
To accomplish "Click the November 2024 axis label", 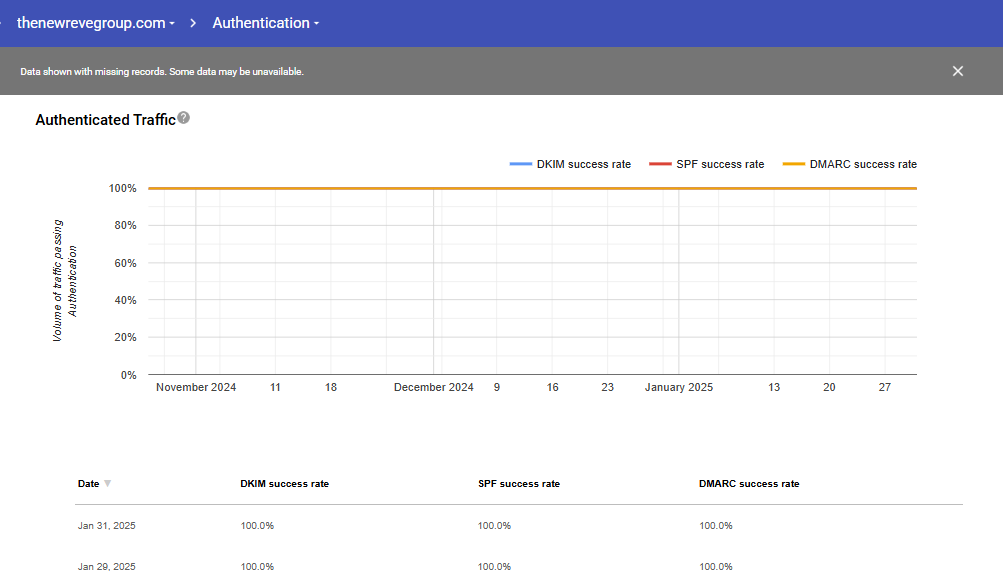I will point(196,387).
